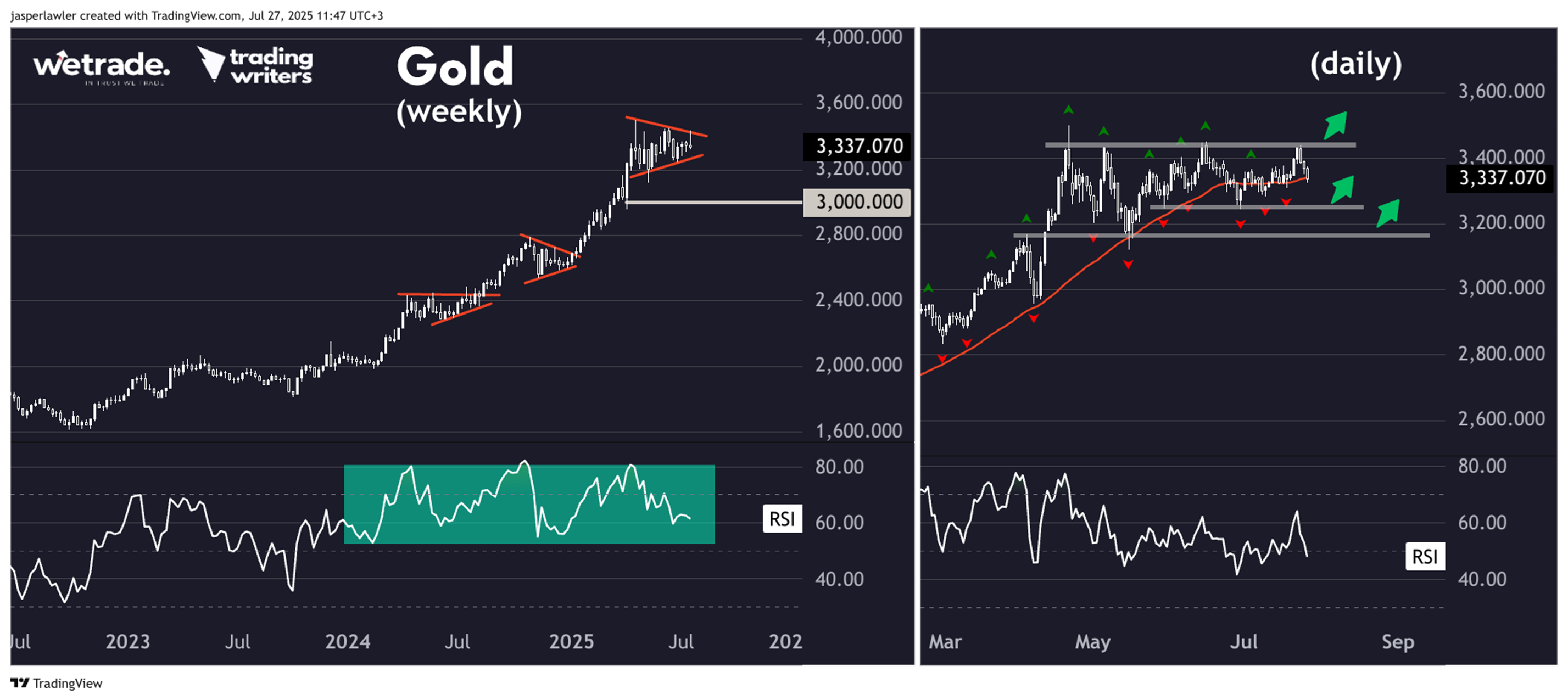
Task: Select the lowest large green arrow on daily chart
Action: tap(1388, 213)
